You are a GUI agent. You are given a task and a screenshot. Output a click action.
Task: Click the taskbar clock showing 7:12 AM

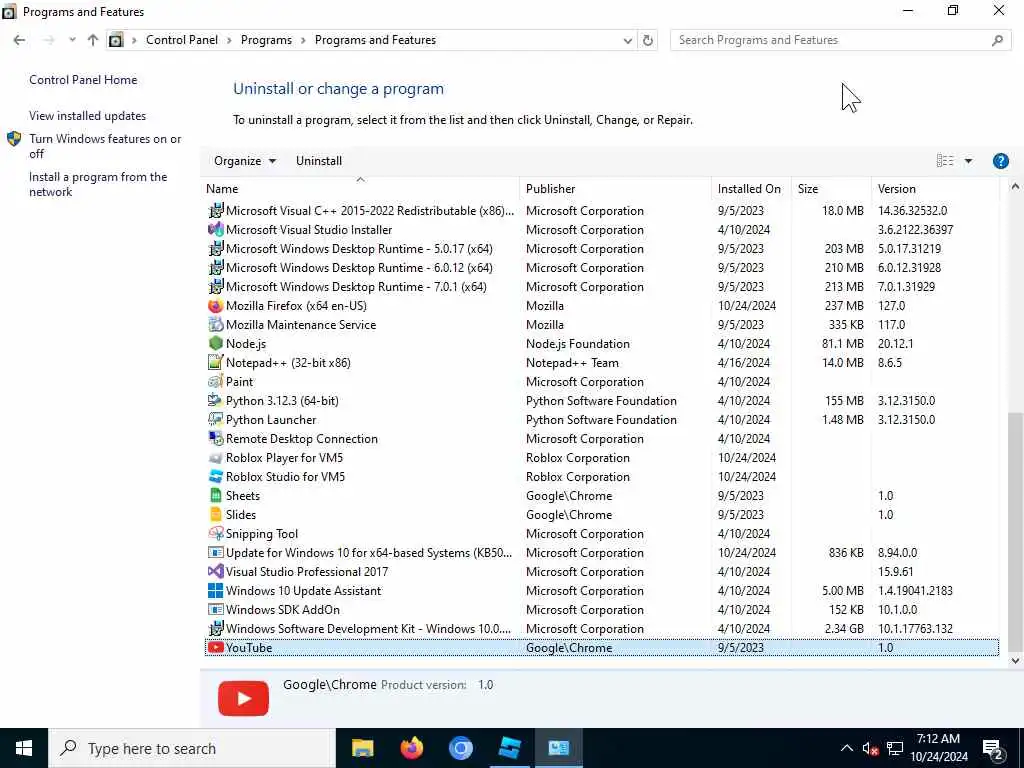coord(938,748)
